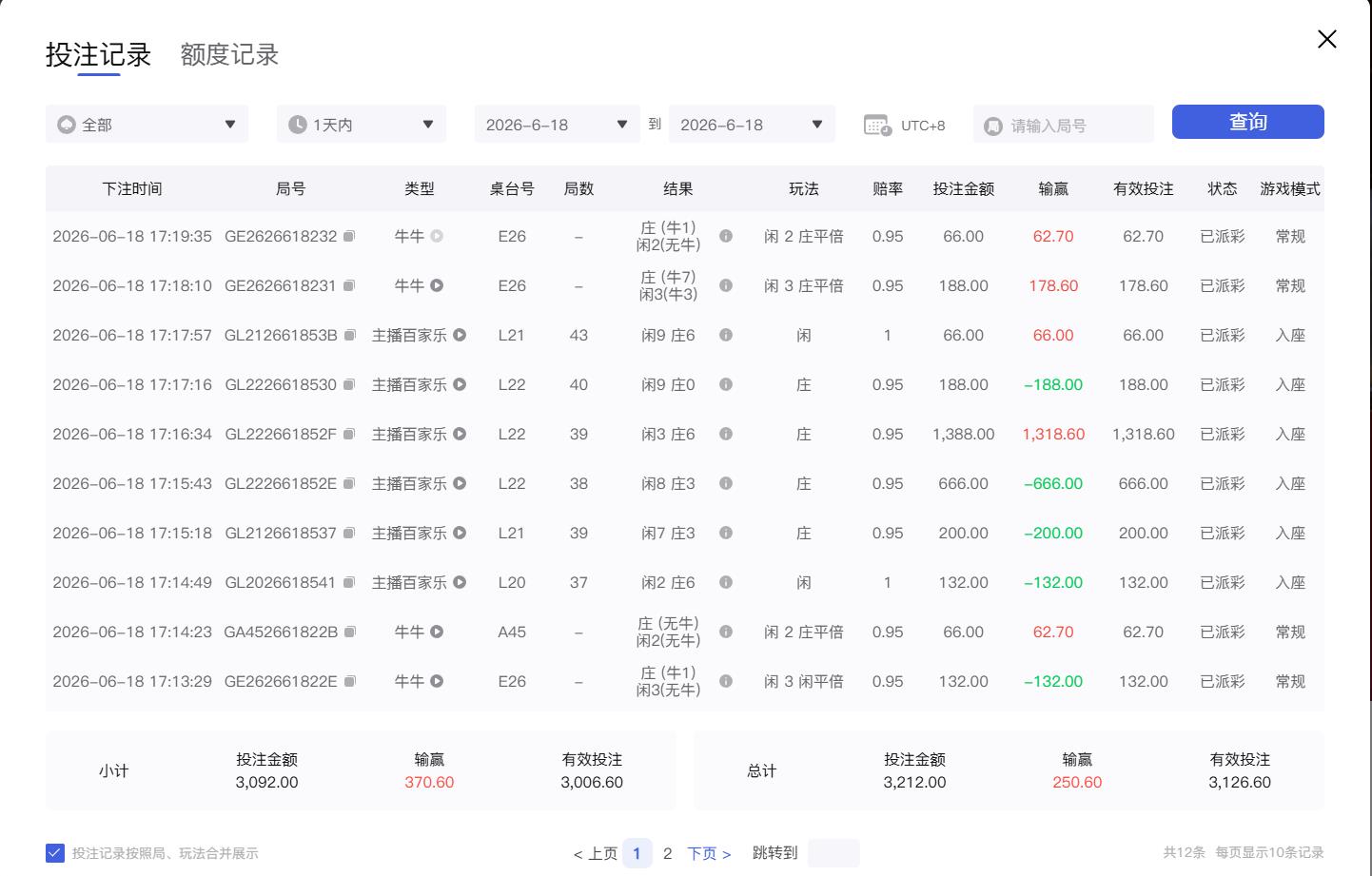
Task: Click the 小计 输赢 value 370.60
Action: click(x=429, y=782)
